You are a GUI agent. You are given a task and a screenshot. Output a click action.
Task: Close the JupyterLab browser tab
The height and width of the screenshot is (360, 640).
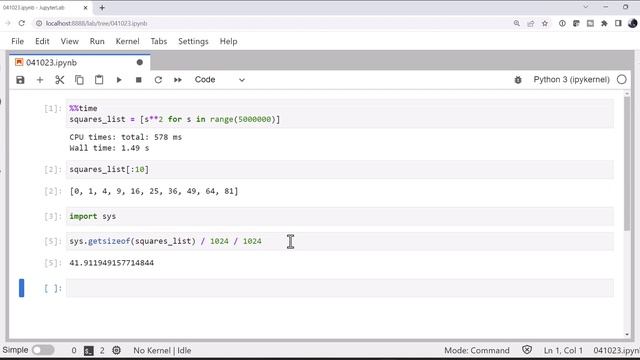(85, 7)
